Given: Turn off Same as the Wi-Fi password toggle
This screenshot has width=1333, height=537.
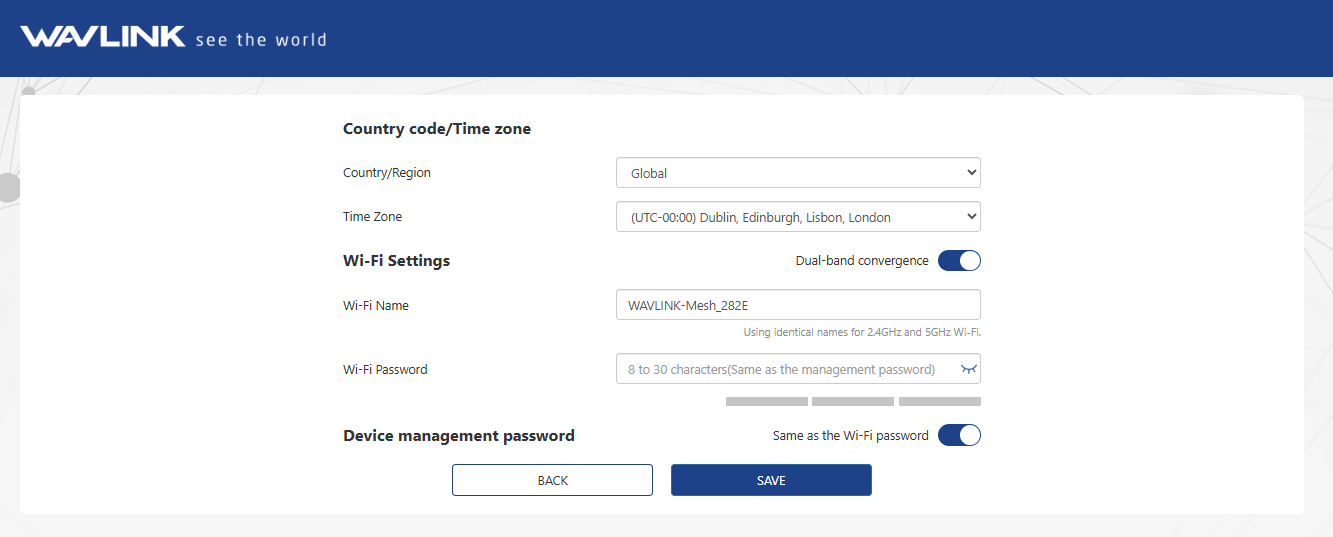Looking at the screenshot, I should pos(959,435).
